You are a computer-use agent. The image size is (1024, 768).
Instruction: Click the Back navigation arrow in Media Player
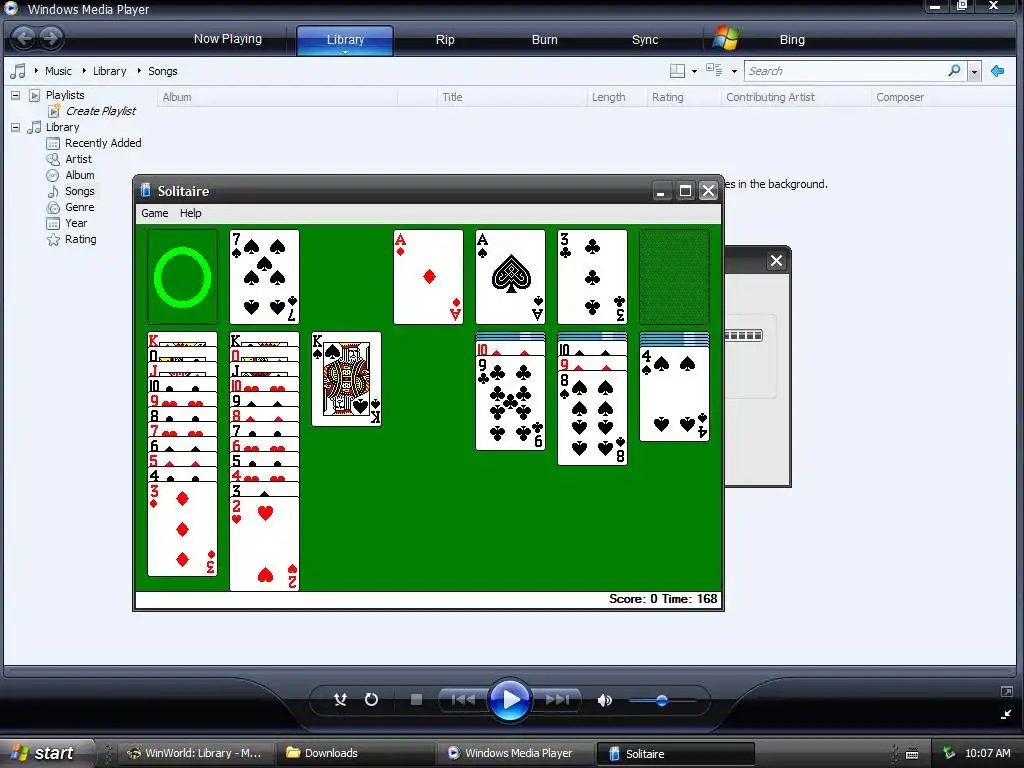click(24, 38)
